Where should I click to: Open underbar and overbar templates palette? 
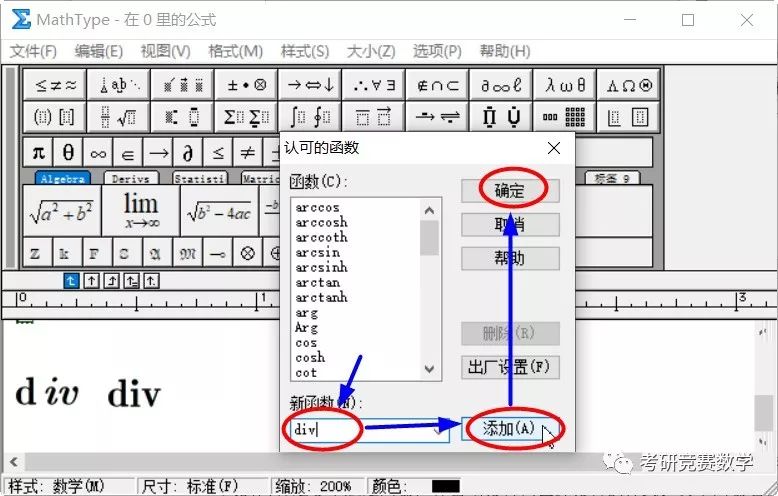[374, 117]
